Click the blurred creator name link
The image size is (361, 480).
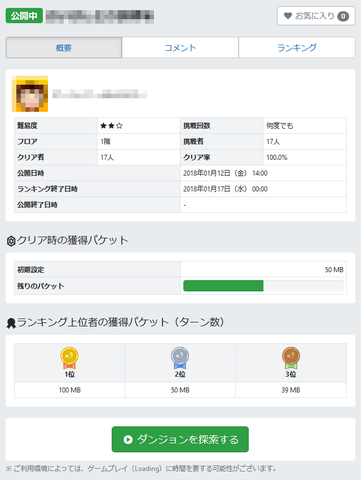coord(99,94)
